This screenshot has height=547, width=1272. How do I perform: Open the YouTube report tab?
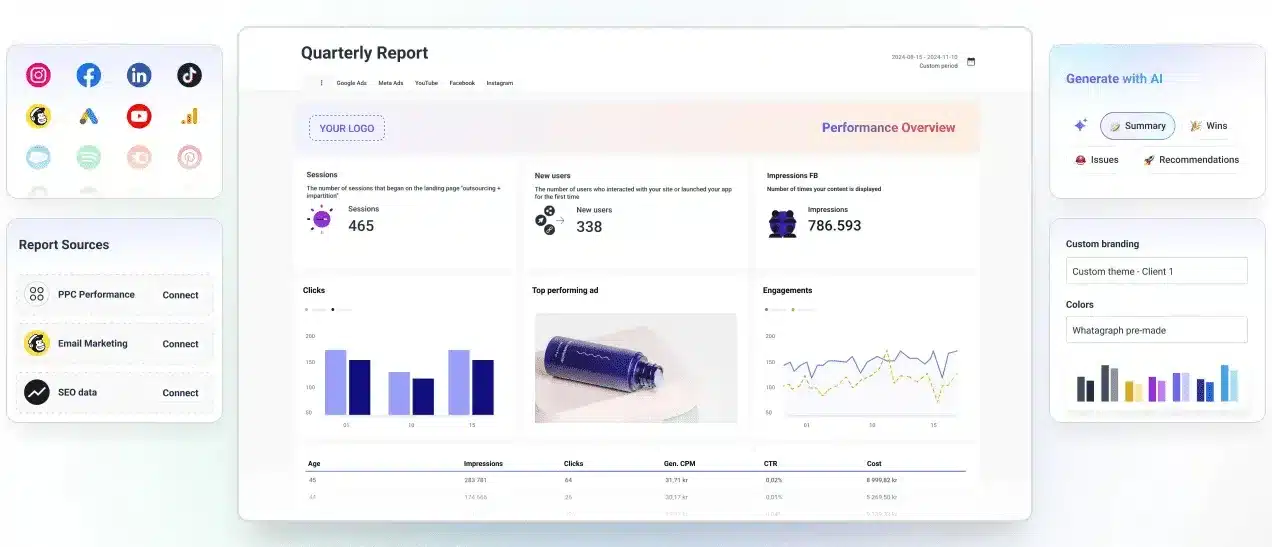[426, 83]
